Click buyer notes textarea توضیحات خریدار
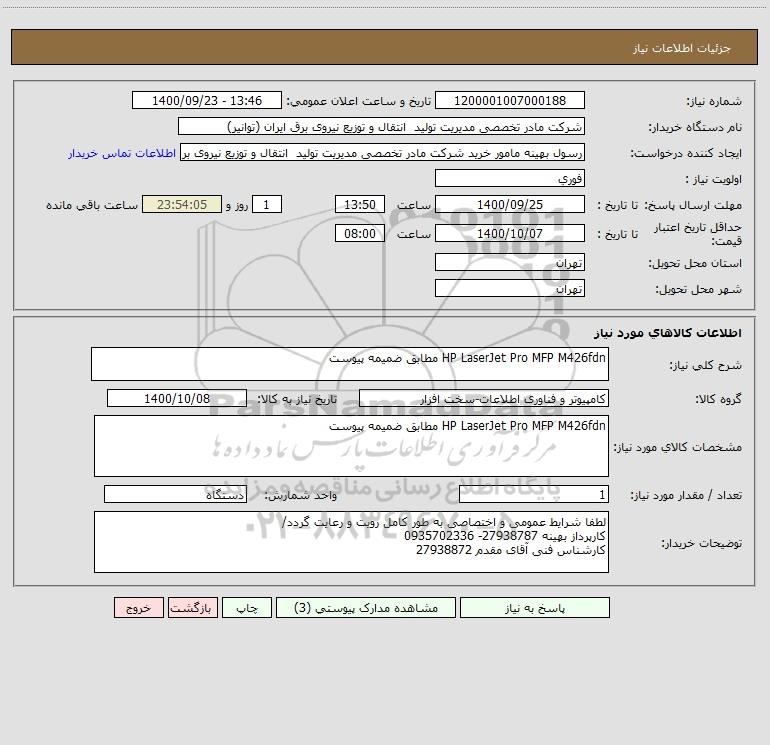 coord(351,542)
